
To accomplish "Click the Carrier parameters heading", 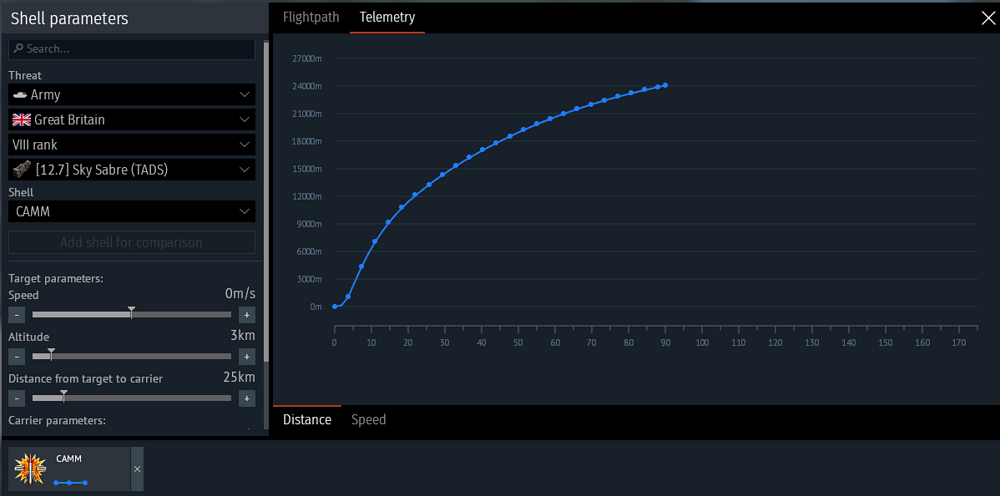I will coord(57,421).
